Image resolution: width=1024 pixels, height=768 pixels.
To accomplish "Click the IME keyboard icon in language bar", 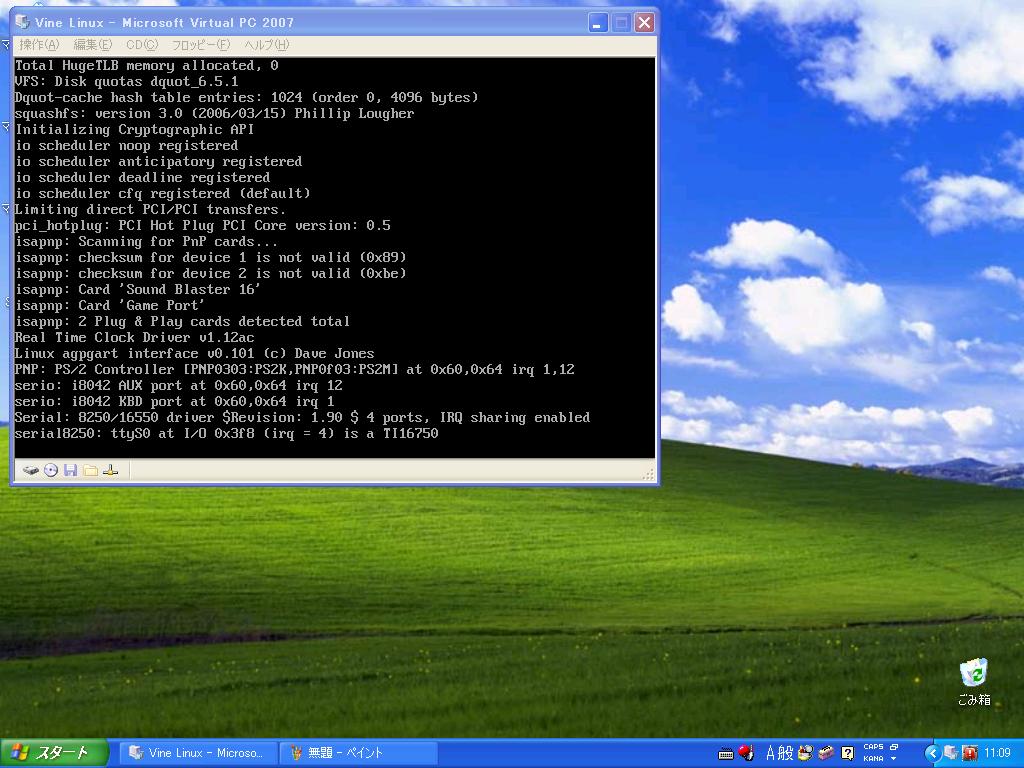I will [x=726, y=754].
